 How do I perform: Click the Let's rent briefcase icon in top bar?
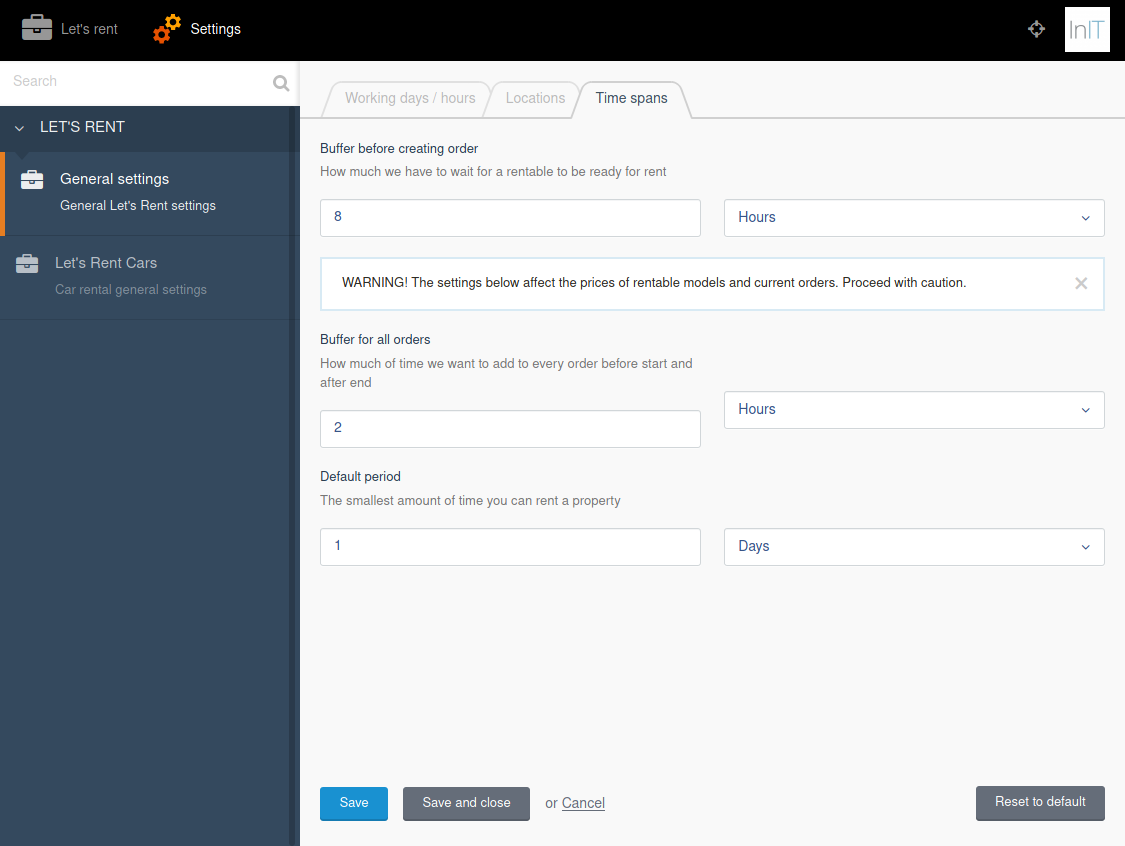click(37, 29)
